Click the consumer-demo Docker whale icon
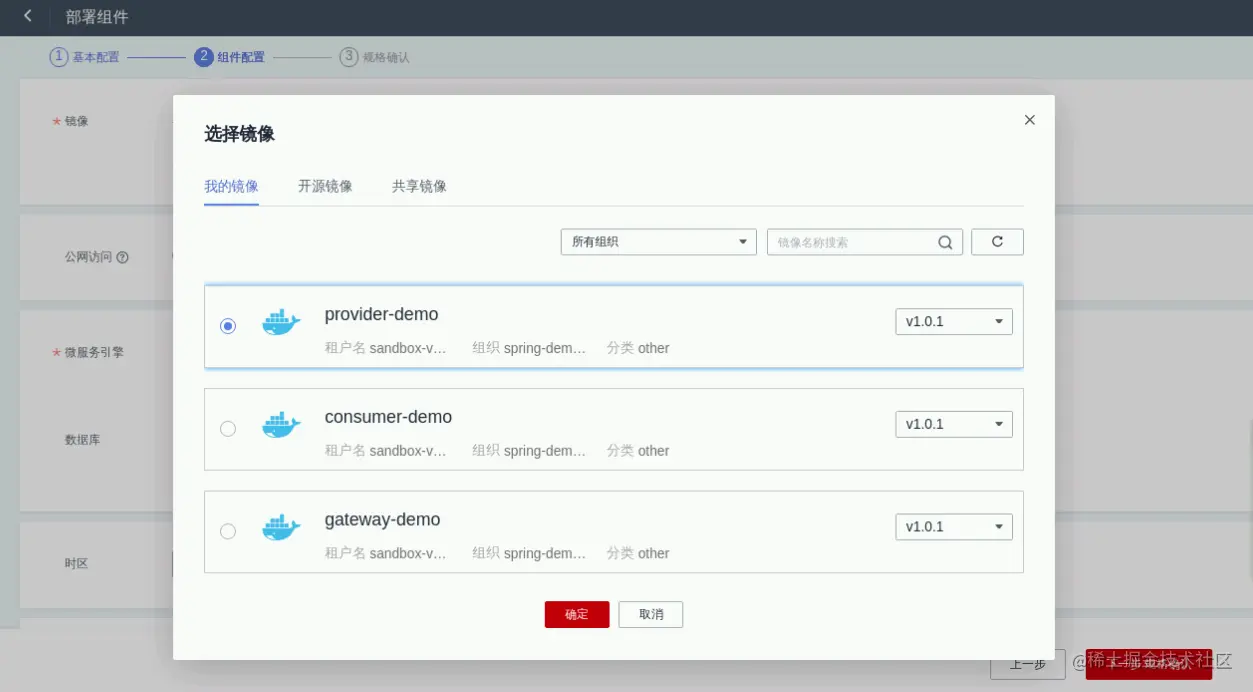Screen dimensions: 1253x692 tap(281, 425)
